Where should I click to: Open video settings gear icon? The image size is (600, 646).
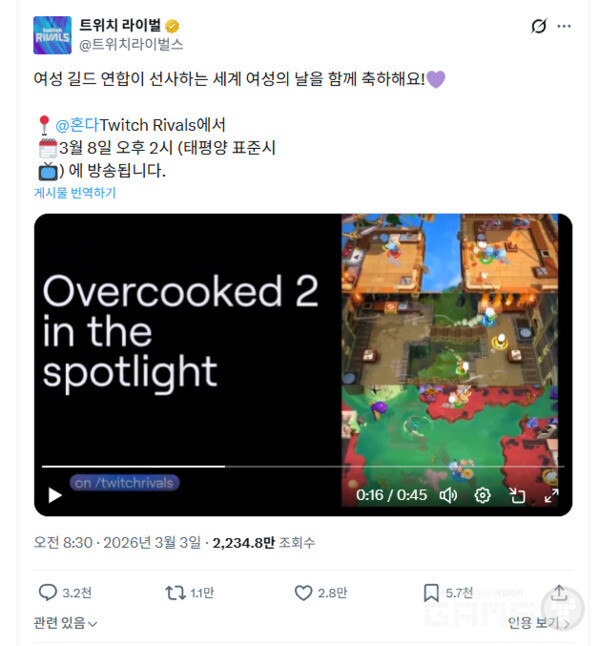[x=482, y=495]
